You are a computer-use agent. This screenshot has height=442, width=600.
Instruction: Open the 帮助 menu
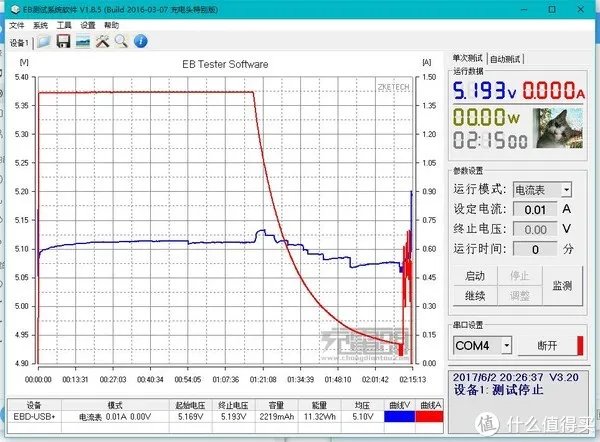pyautogui.click(x=111, y=25)
